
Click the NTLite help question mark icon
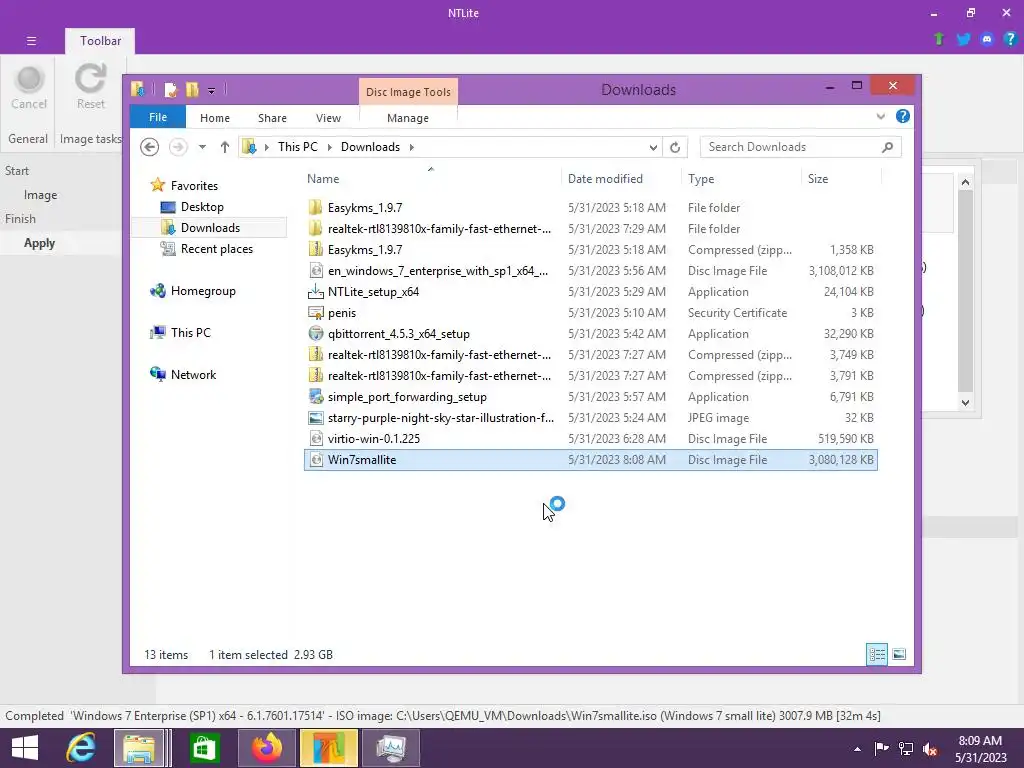1010,39
